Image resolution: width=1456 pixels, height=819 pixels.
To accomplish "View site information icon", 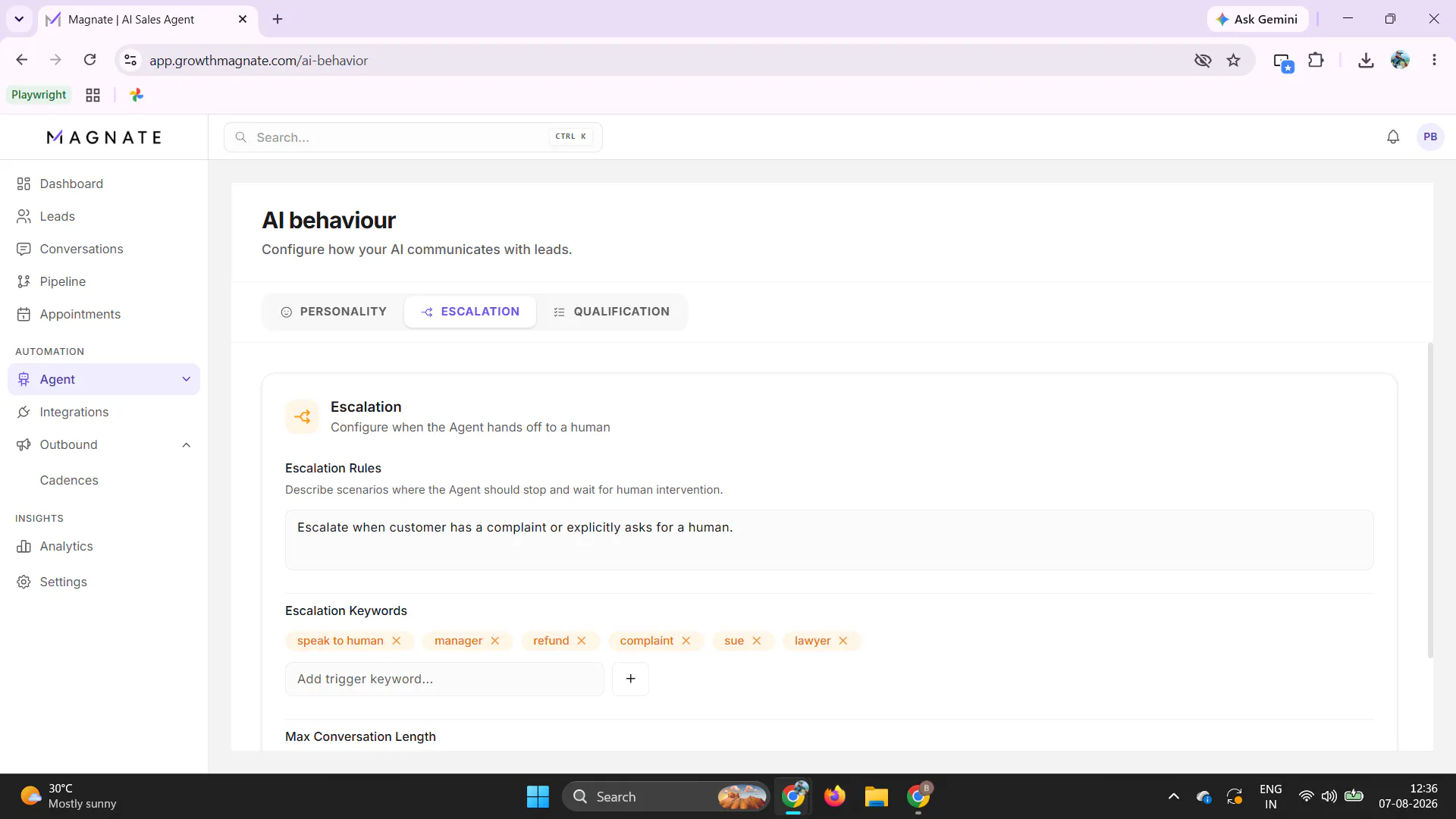I will [x=130, y=60].
